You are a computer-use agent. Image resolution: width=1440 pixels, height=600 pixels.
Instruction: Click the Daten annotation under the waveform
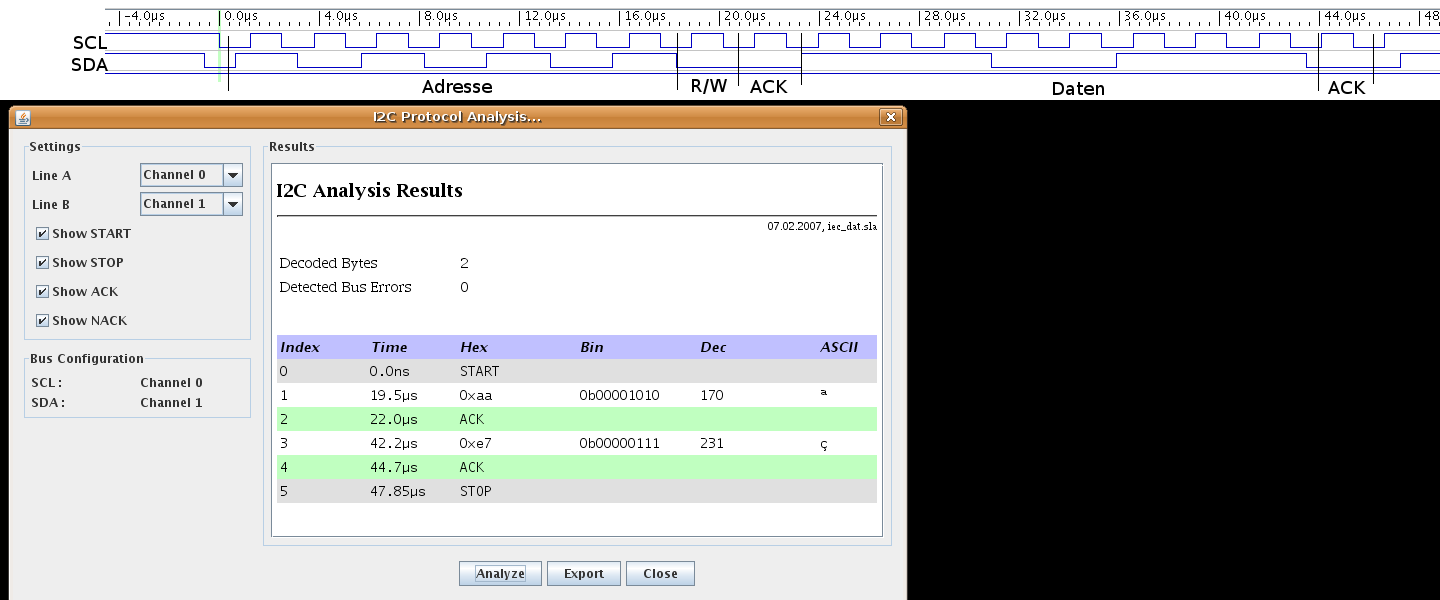[1078, 88]
